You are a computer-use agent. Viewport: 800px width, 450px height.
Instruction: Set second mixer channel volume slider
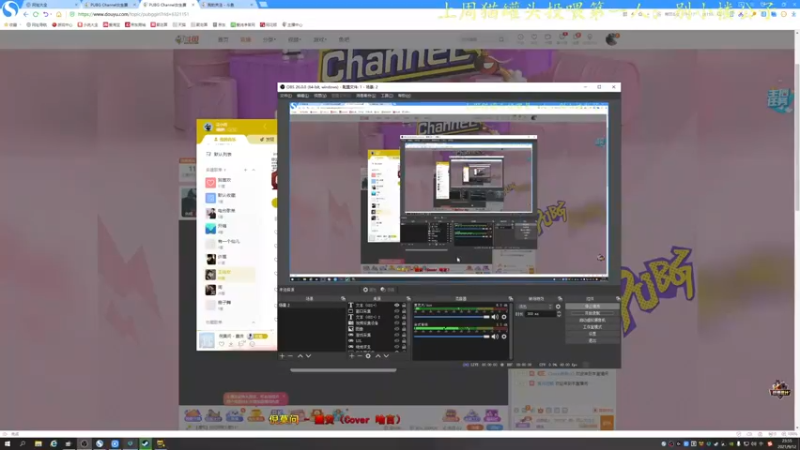(x=452, y=337)
